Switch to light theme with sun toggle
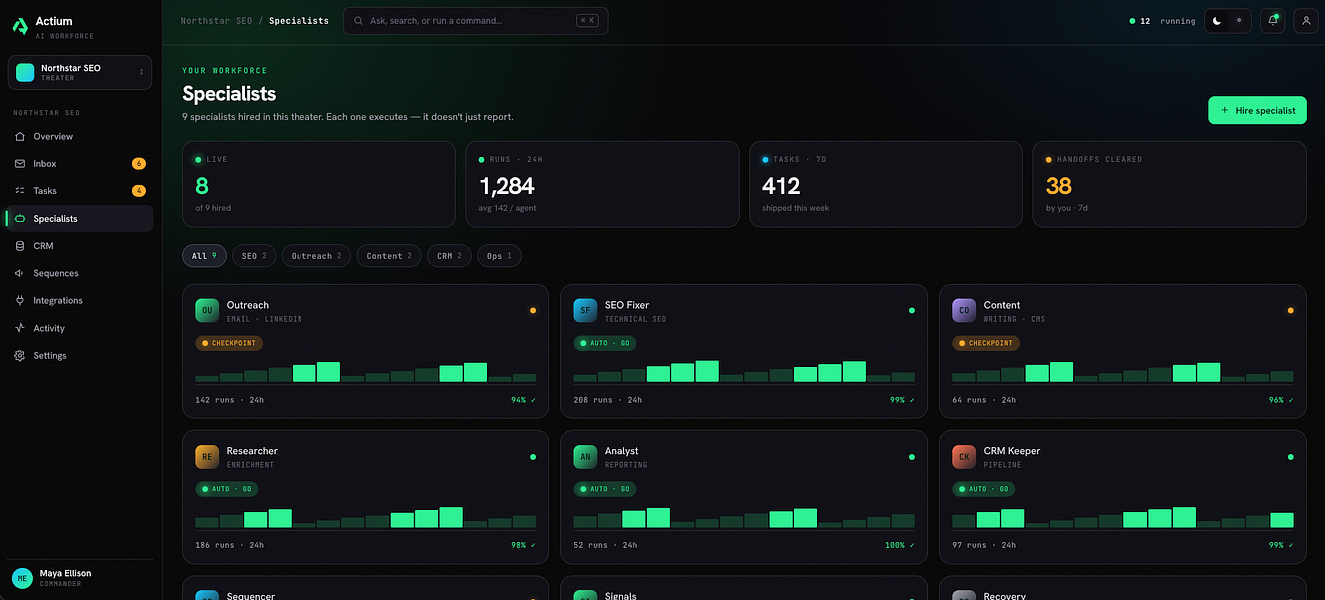Viewport: 1325px width, 600px height. (x=1239, y=20)
